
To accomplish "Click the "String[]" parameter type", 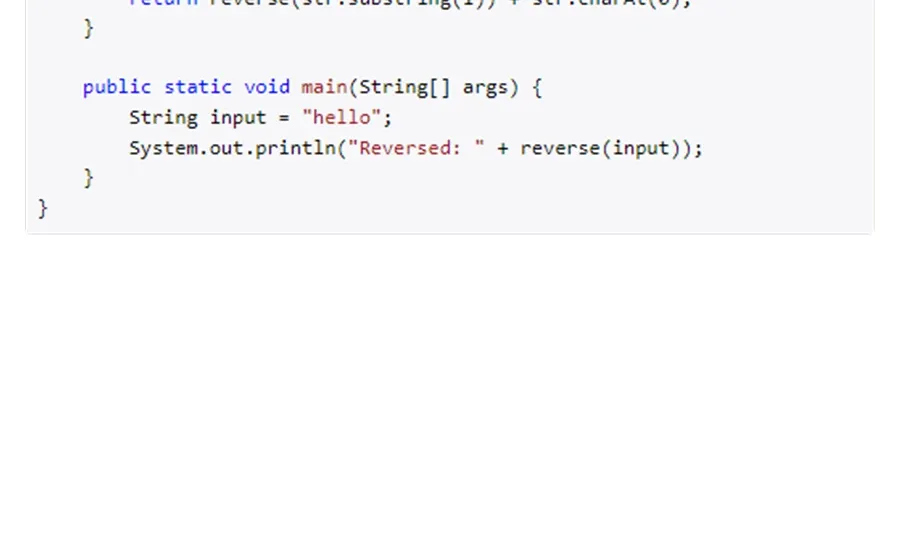I will click(405, 88).
